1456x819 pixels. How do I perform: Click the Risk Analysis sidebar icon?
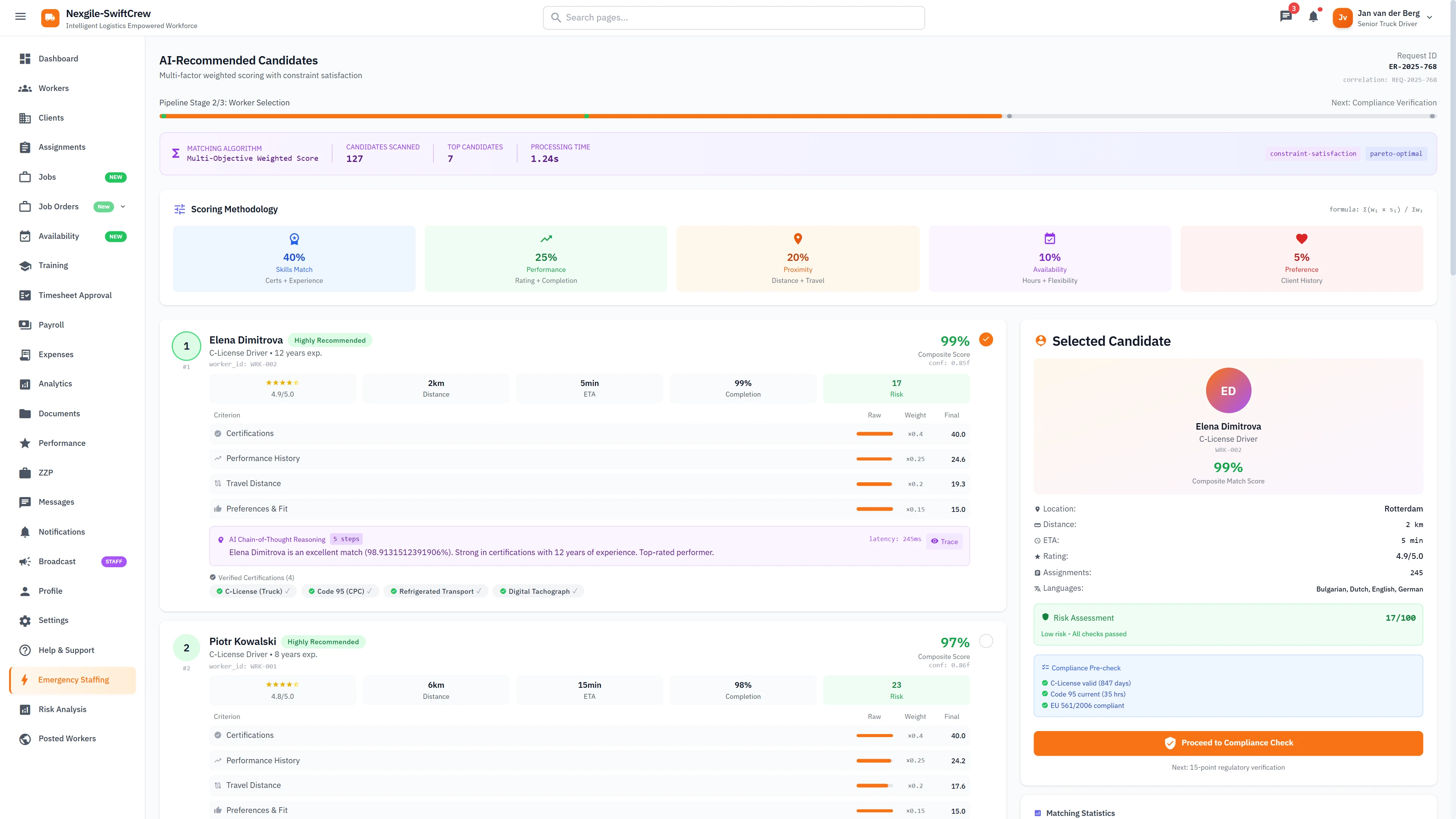pos(25,709)
